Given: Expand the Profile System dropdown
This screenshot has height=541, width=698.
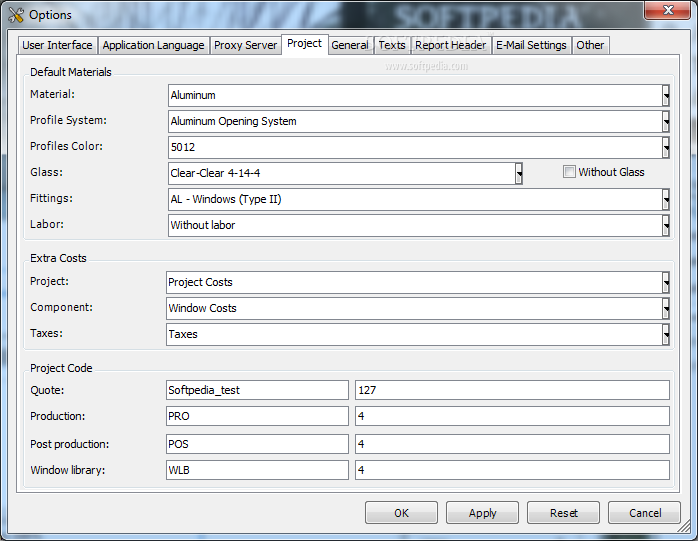Looking at the screenshot, I should tap(666, 121).
